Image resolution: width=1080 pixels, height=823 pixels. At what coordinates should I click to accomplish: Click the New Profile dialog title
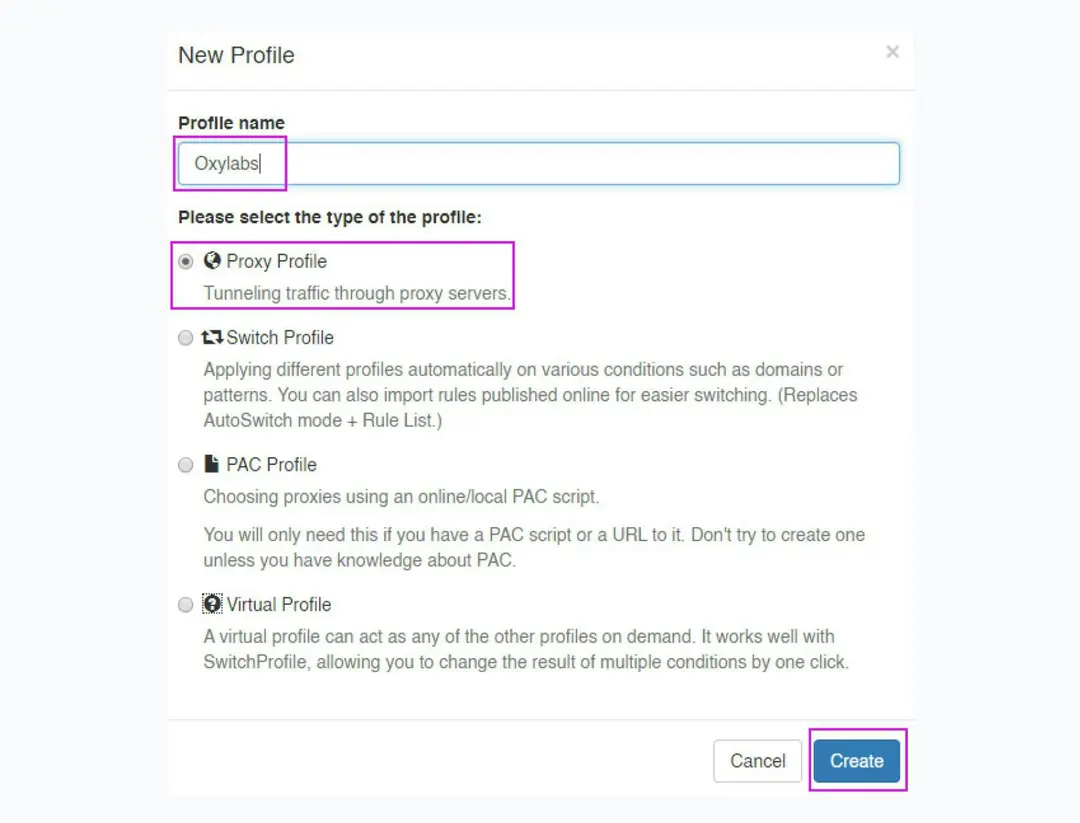click(236, 55)
